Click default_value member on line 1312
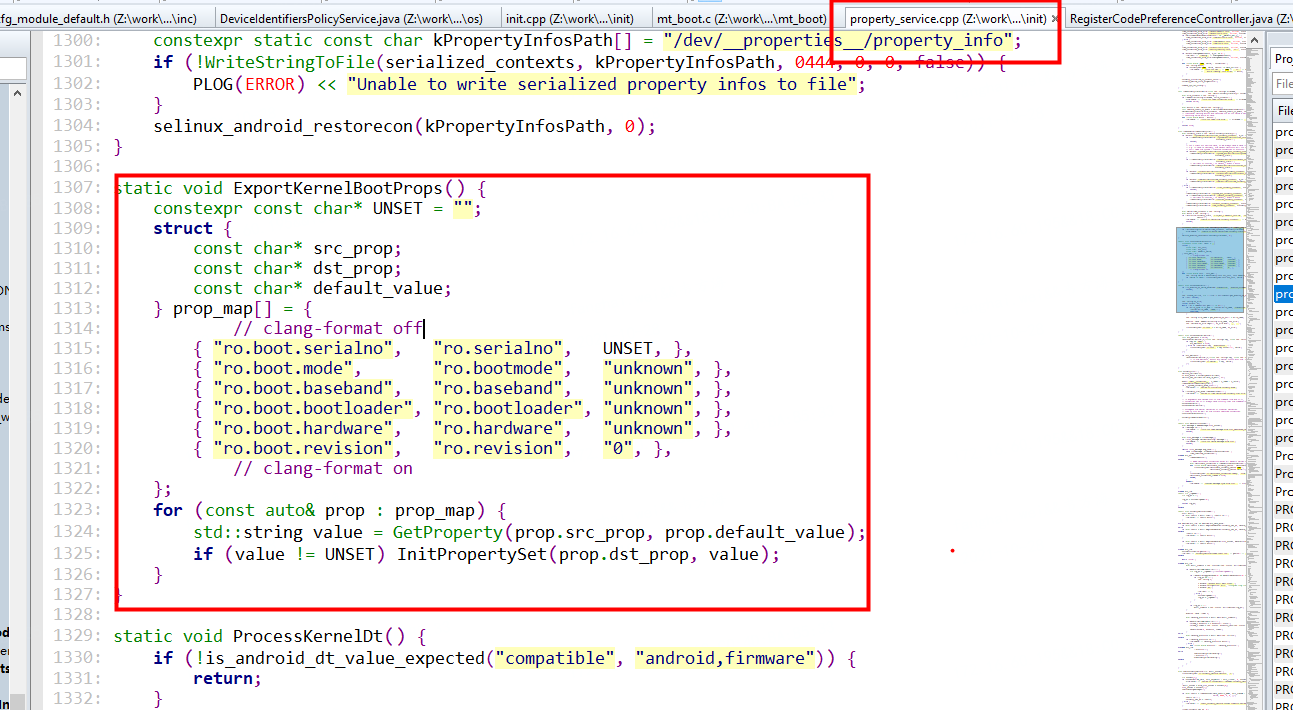1293x710 pixels. click(x=378, y=288)
